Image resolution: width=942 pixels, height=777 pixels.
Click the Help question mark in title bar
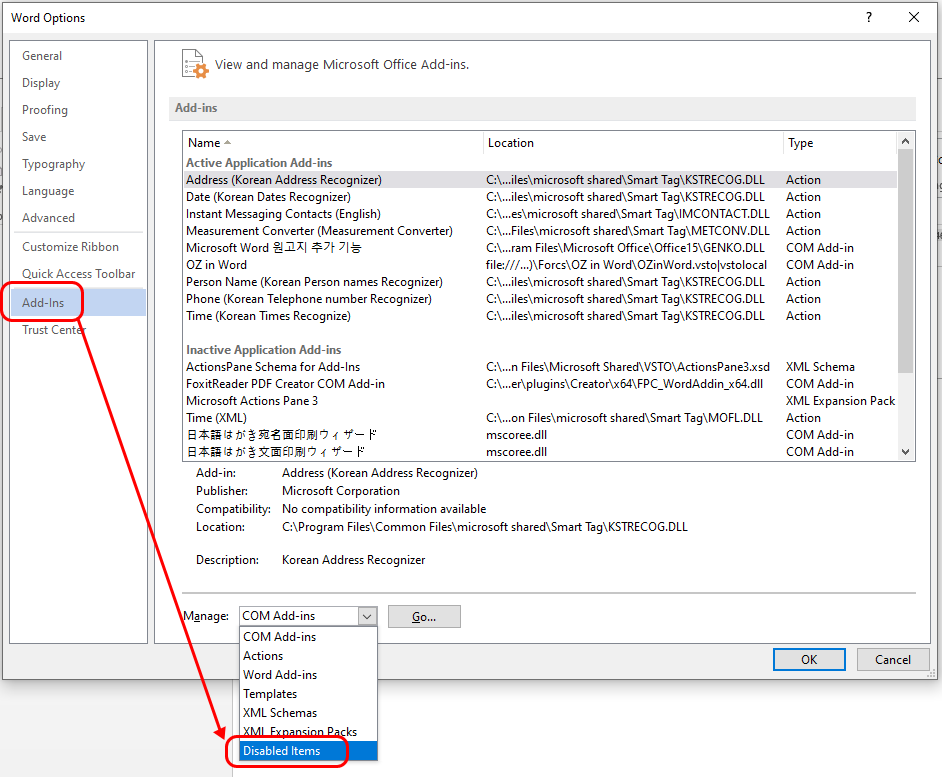869,17
